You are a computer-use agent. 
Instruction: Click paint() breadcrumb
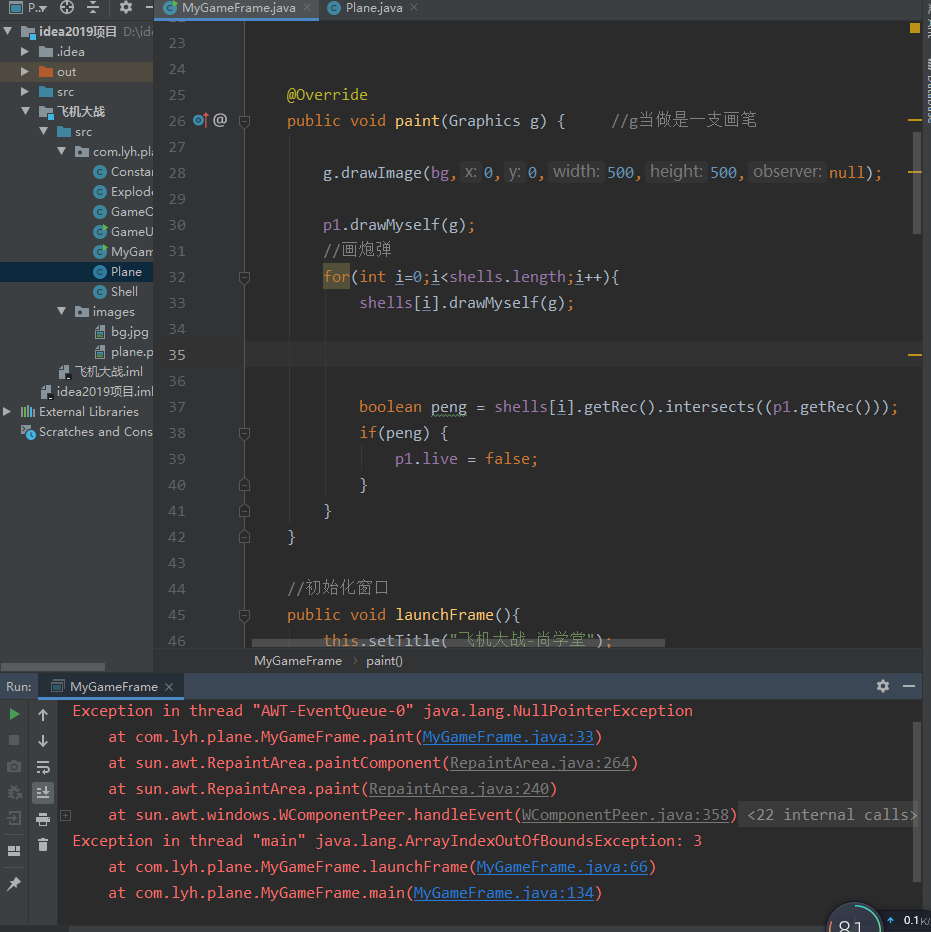coord(384,661)
